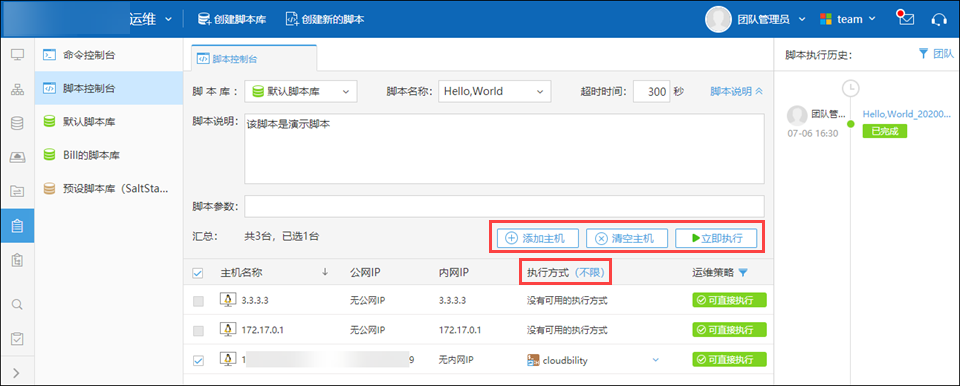Screen dimensions: 960x386
Task: Click the avatar in the history entry
Action: click(797, 116)
